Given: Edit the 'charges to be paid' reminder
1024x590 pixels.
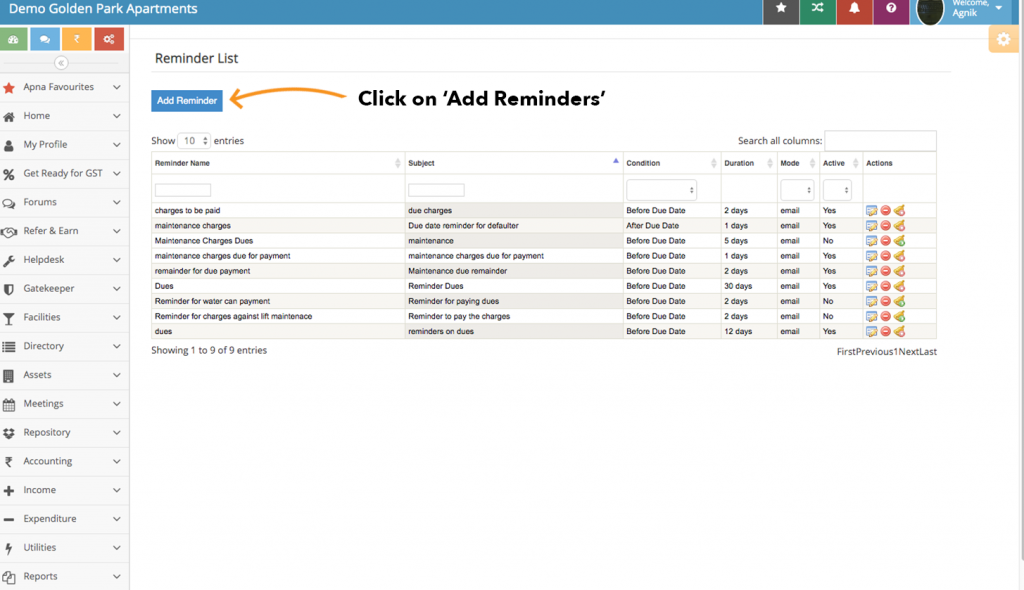Looking at the screenshot, I should pos(871,210).
